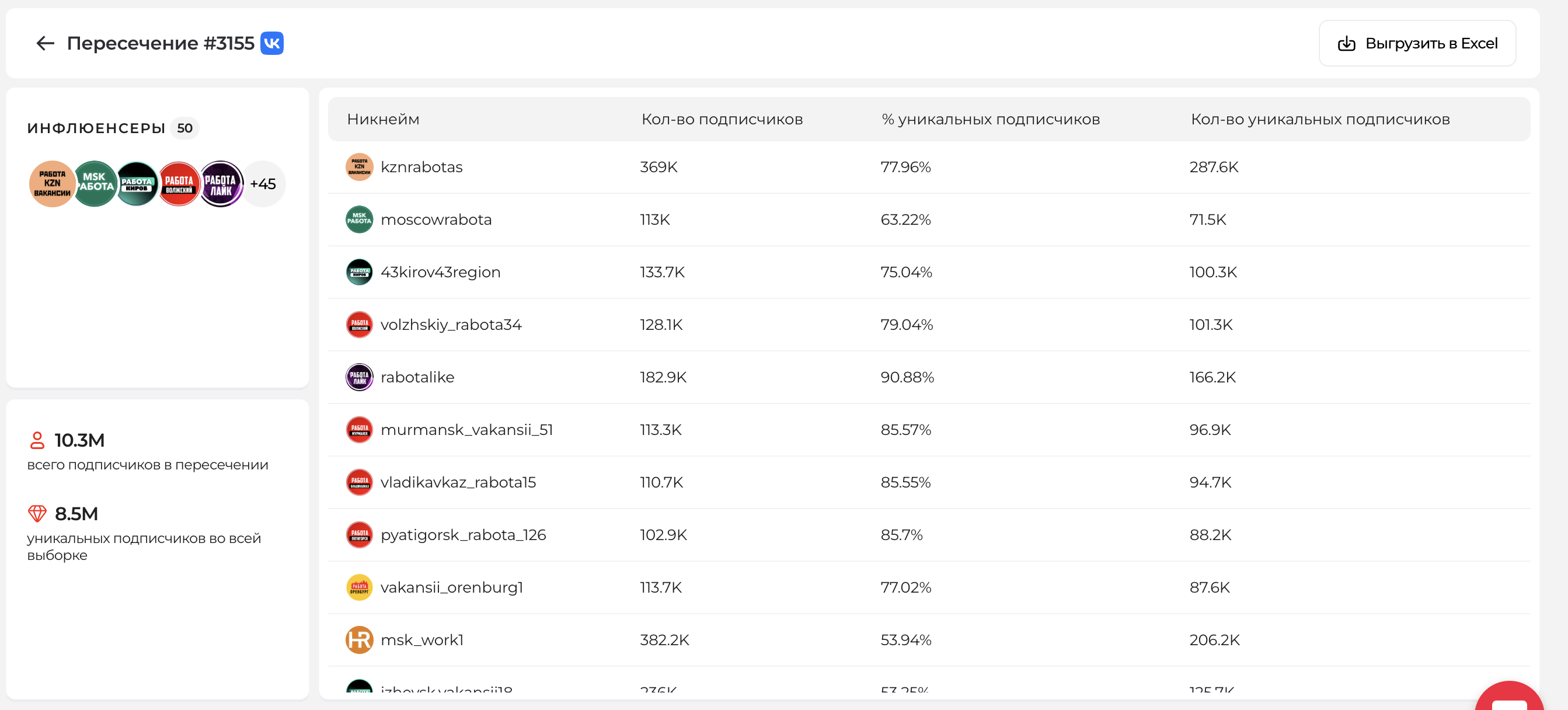Image resolution: width=1568 pixels, height=710 pixels.
Task: Select unique percent 90.88% value
Action: [907, 377]
